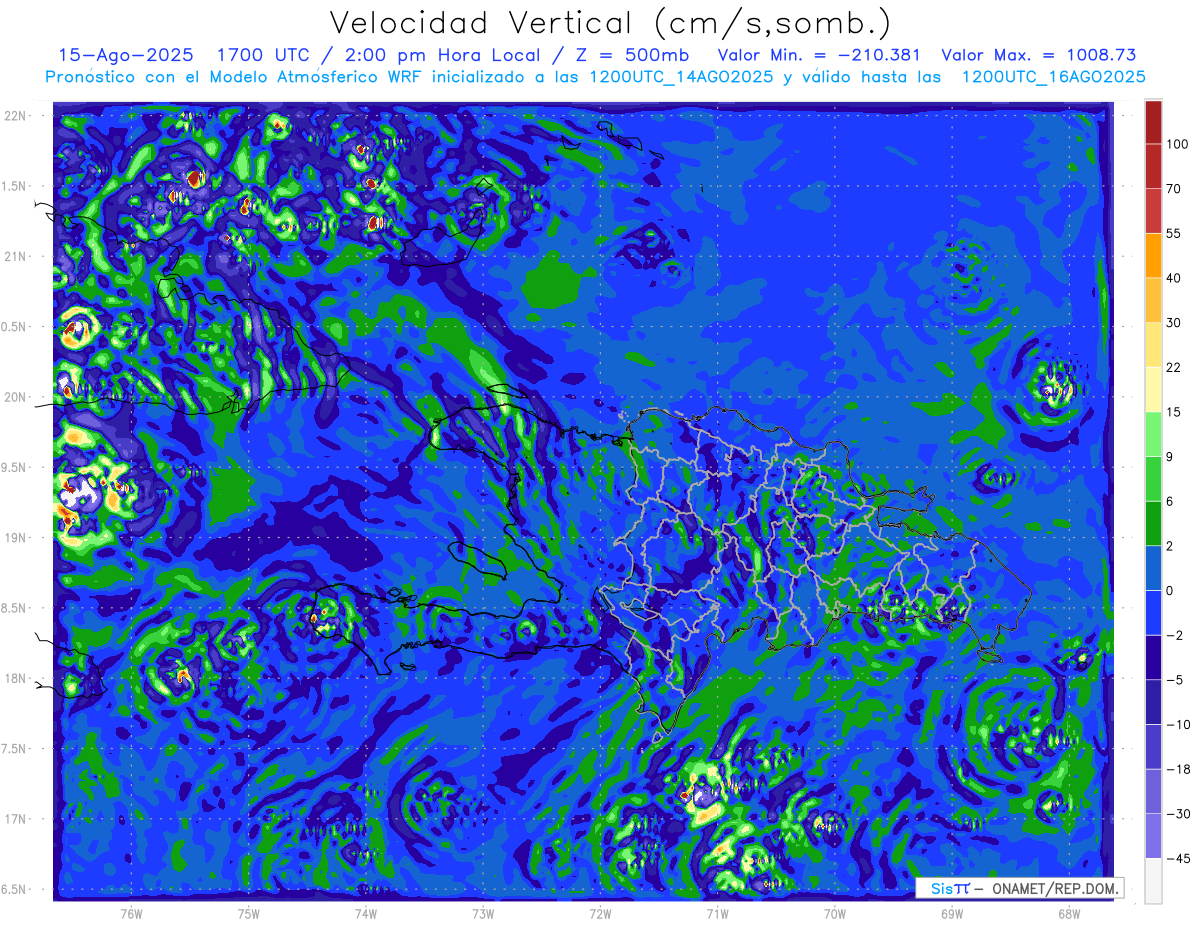Click the title 'Velocidad Vertical (cm/s,somb.)'
Screen dimensions: 1200x927
click(610, 23)
